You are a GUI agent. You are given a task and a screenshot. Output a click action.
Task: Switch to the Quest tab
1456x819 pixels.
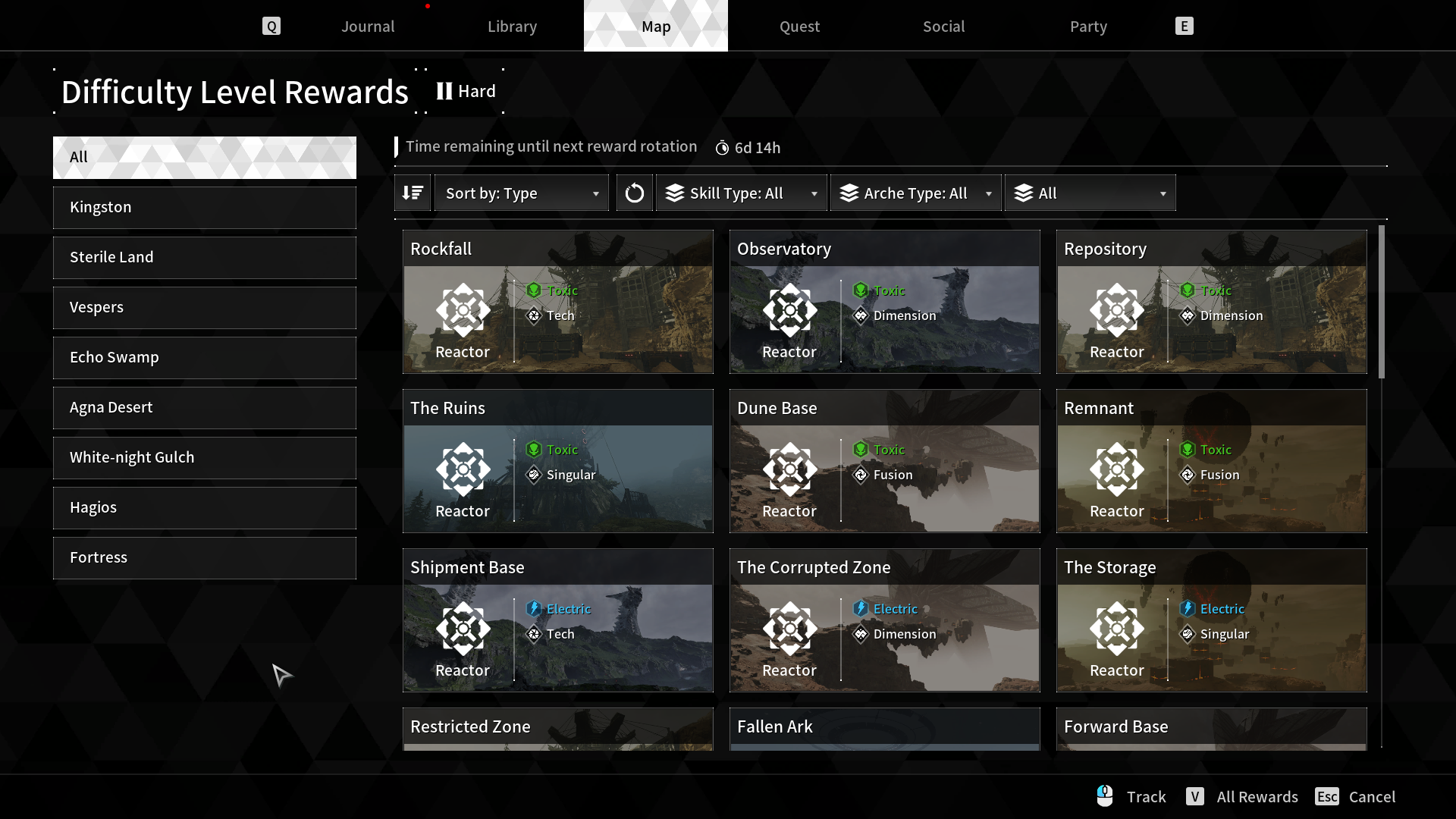pyautogui.click(x=799, y=27)
